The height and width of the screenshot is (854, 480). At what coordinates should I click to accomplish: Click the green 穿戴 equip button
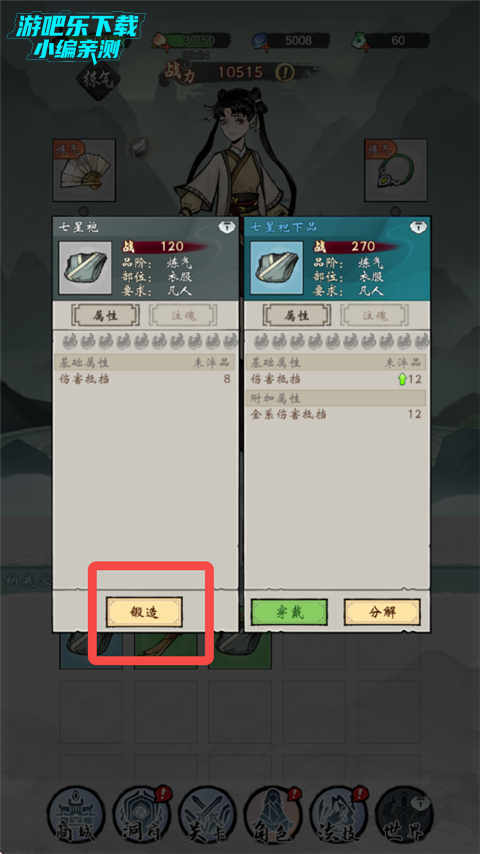pyautogui.click(x=289, y=612)
